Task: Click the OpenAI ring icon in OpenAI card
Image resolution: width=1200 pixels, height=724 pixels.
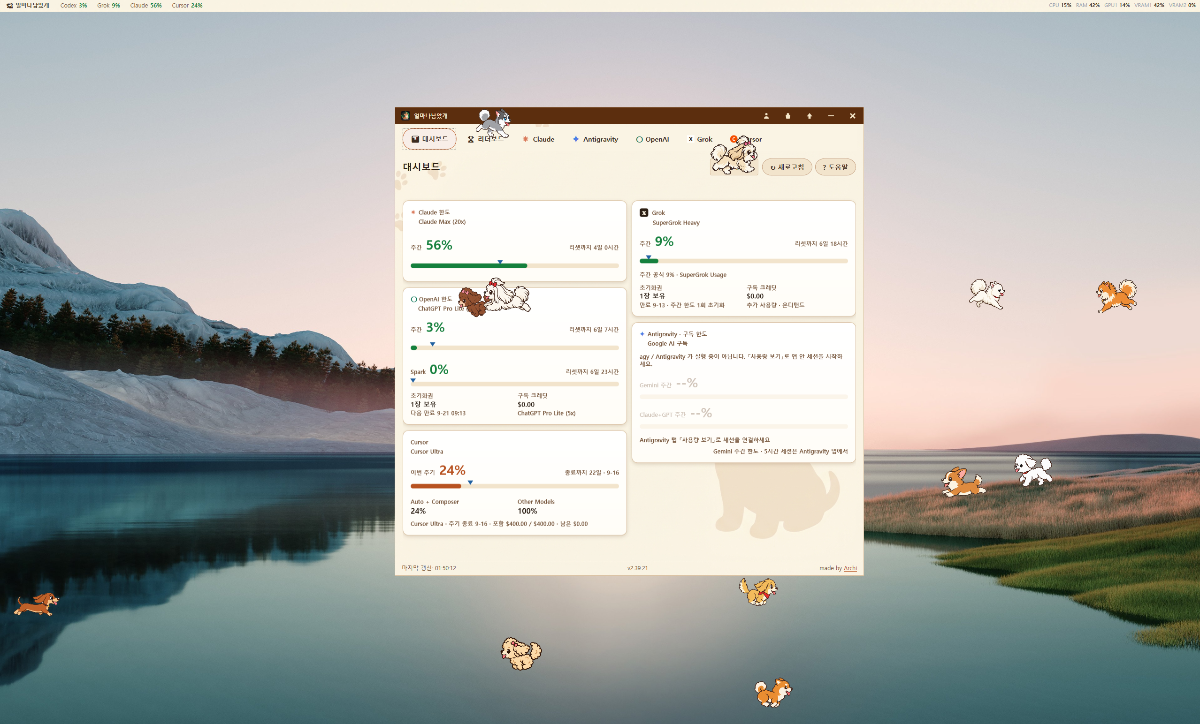Action: (414, 299)
